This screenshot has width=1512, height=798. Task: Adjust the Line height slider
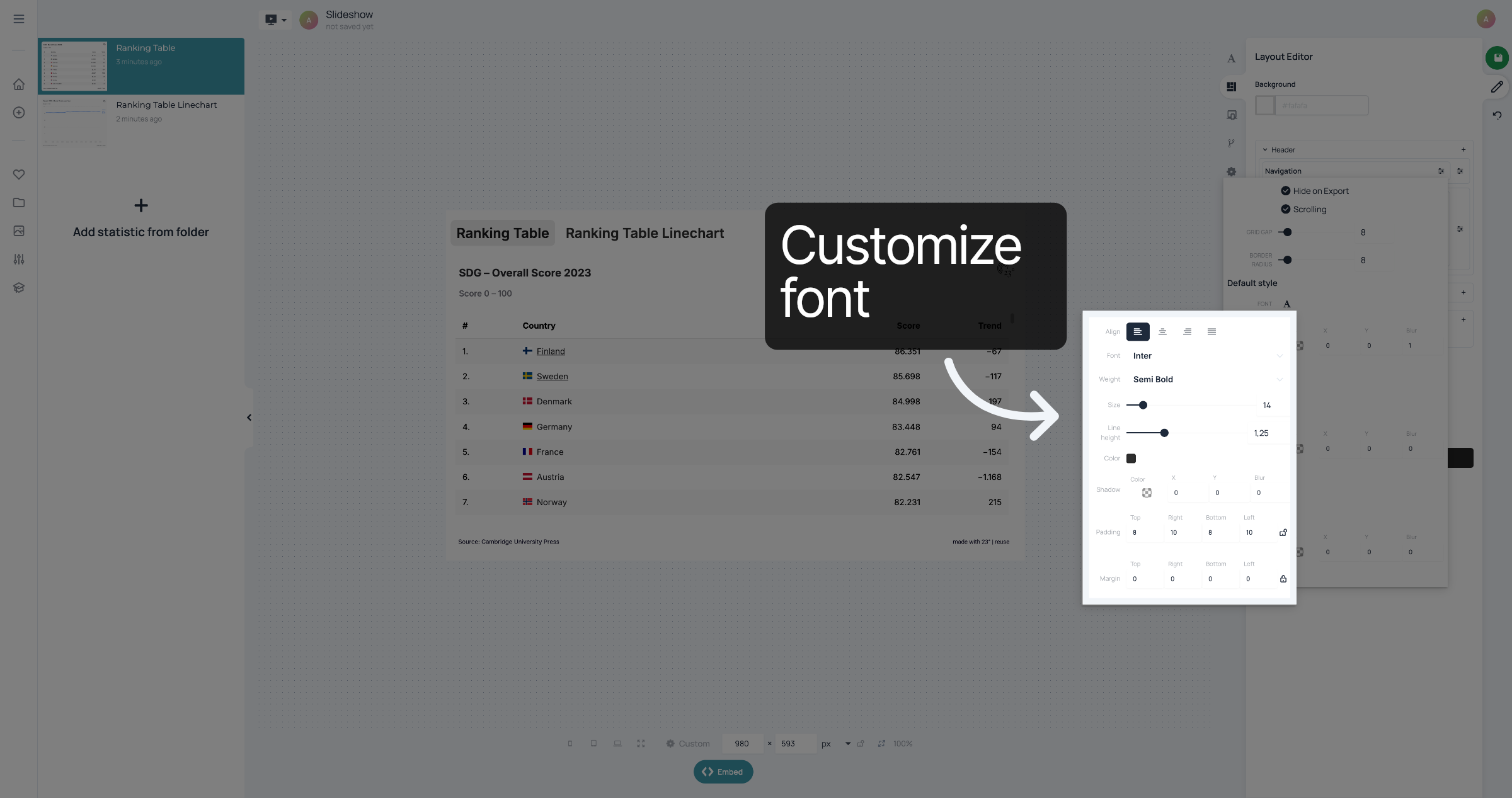(1186, 433)
